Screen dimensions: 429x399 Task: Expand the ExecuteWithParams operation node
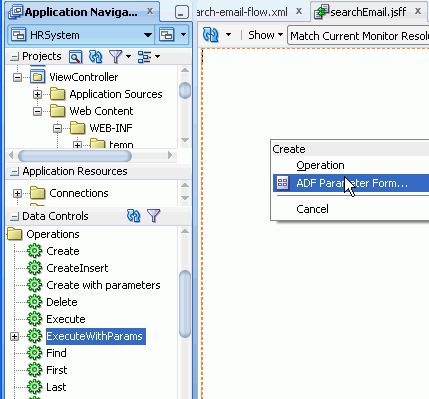[14, 337]
